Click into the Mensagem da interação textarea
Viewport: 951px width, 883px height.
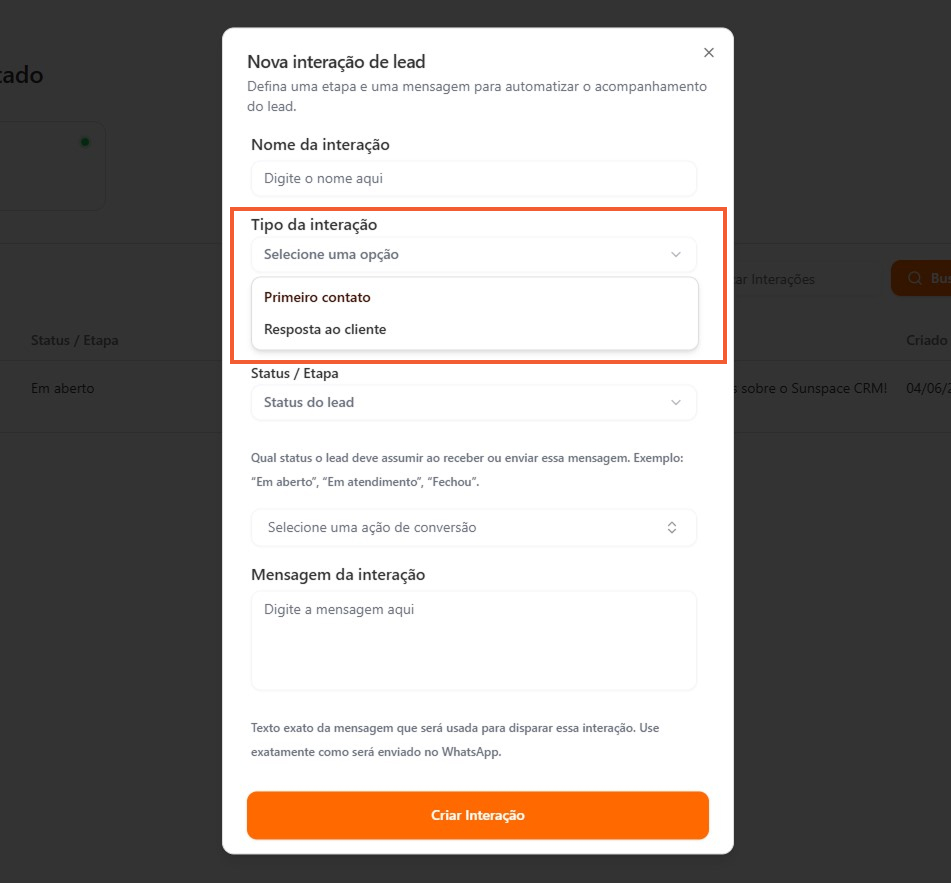(x=473, y=640)
